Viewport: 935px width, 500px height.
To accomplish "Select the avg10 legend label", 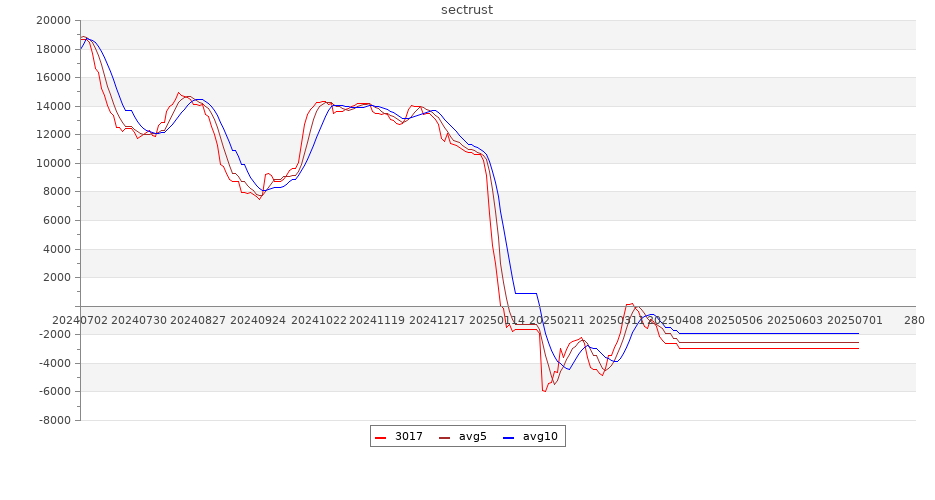I will tap(540, 437).
